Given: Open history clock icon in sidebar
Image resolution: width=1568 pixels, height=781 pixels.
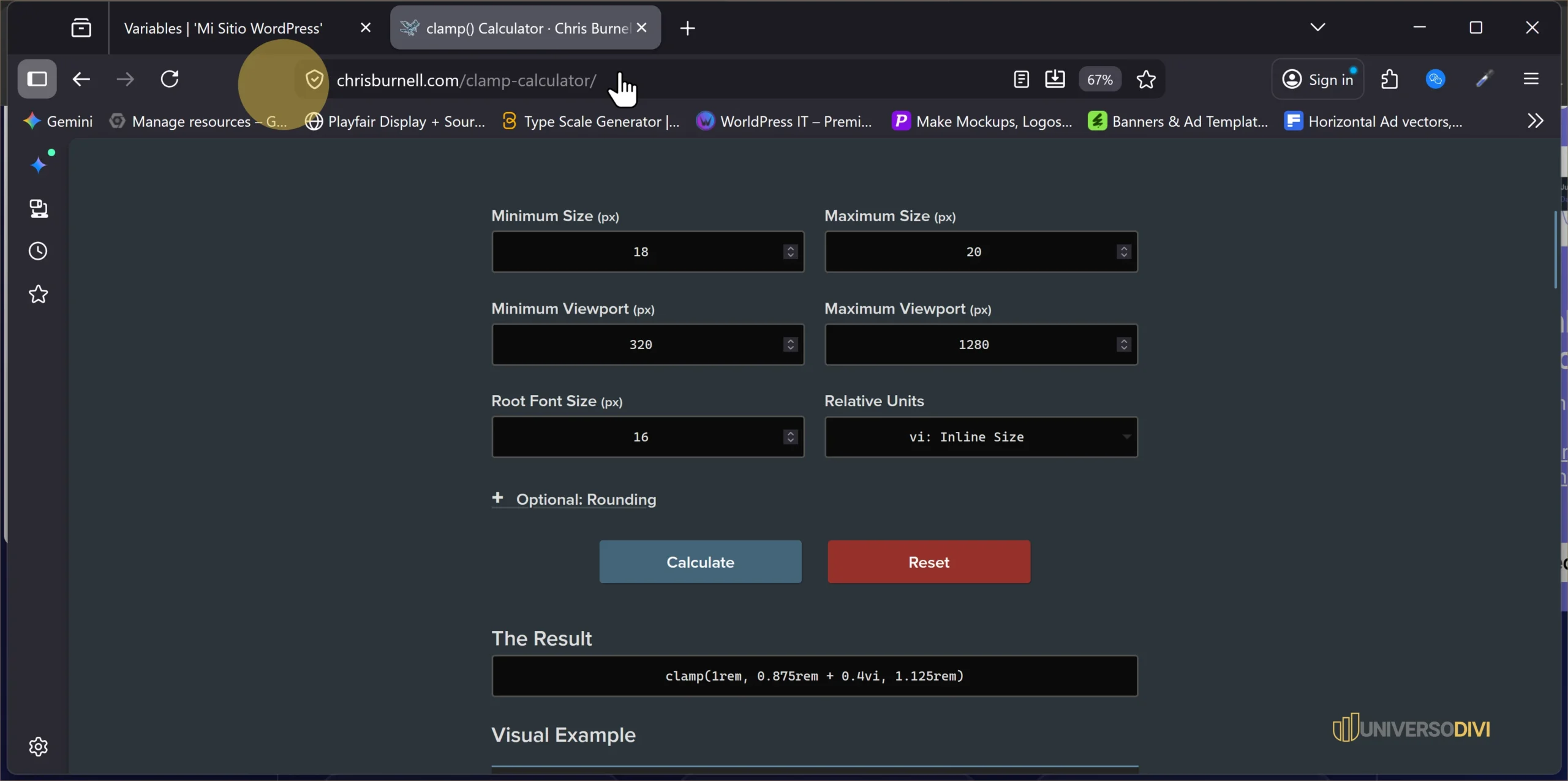Looking at the screenshot, I should (39, 251).
